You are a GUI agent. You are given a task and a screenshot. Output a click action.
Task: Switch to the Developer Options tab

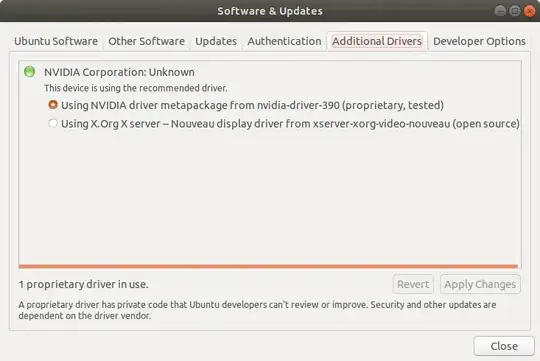click(479, 41)
